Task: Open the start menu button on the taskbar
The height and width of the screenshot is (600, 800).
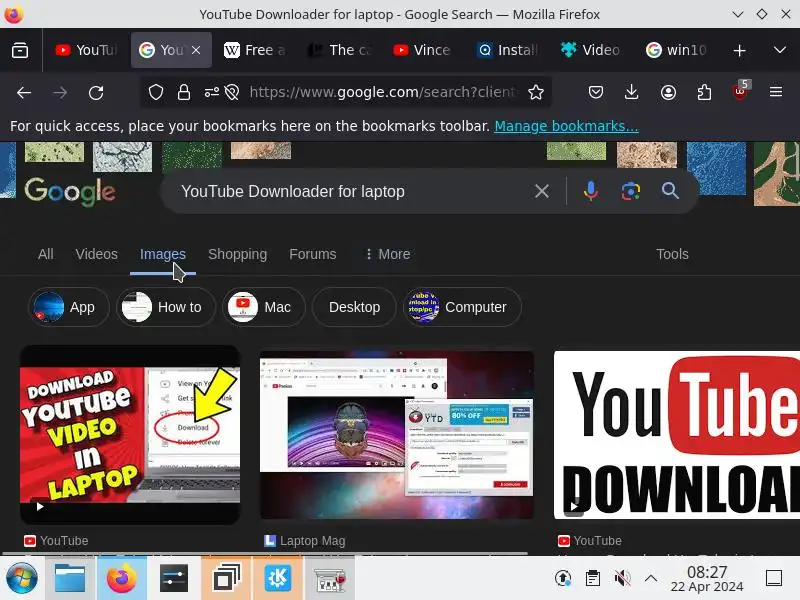Action: (x=21, y=579)
